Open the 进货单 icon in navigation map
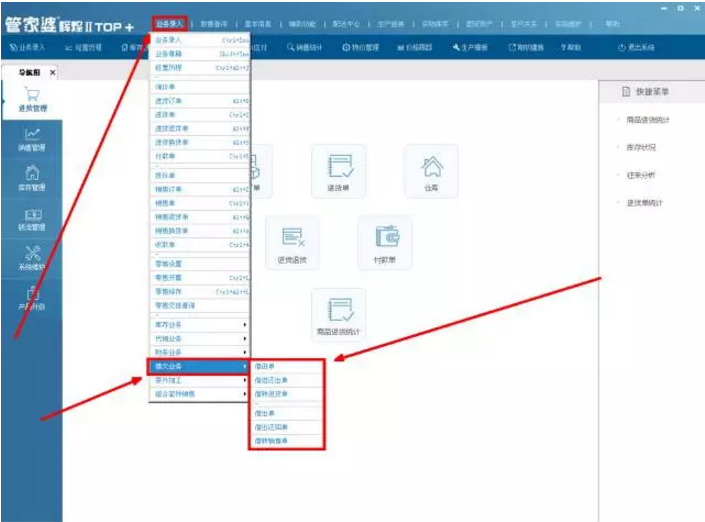Viewport: 705px width, 522px height. (339, 171)
